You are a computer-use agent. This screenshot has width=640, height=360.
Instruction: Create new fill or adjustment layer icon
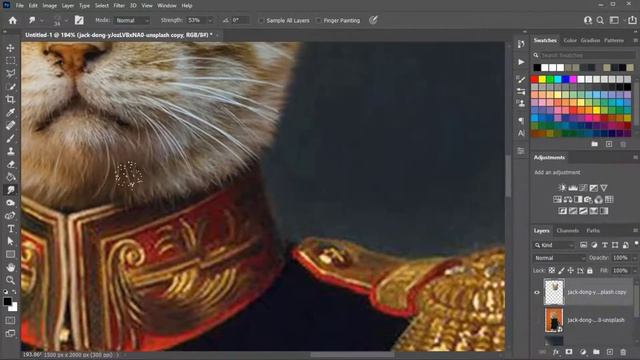click(582, 352)
